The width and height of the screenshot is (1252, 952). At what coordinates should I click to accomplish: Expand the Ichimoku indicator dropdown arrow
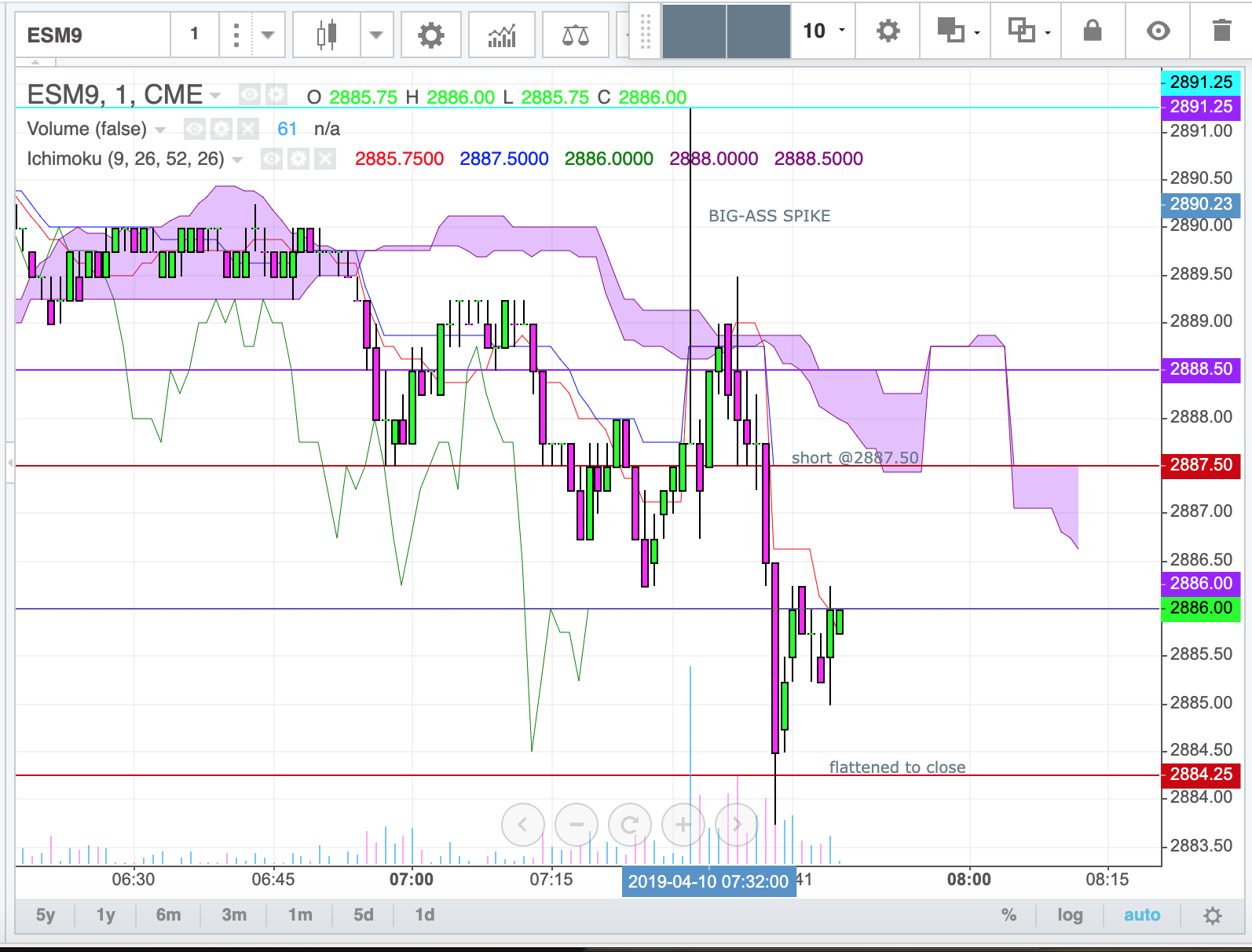237,159
